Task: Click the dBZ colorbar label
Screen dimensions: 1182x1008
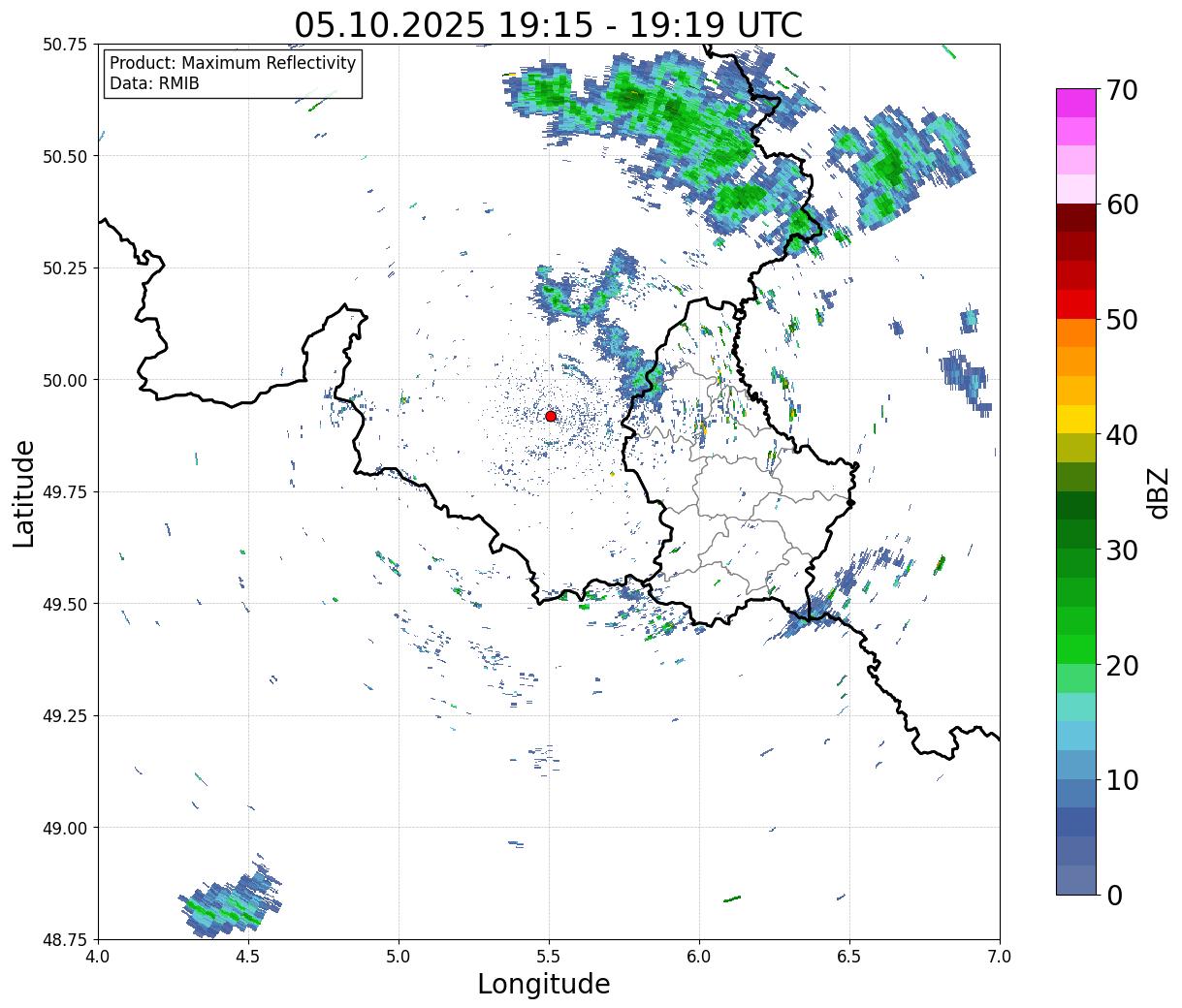Action: (x=1159, y=491)
